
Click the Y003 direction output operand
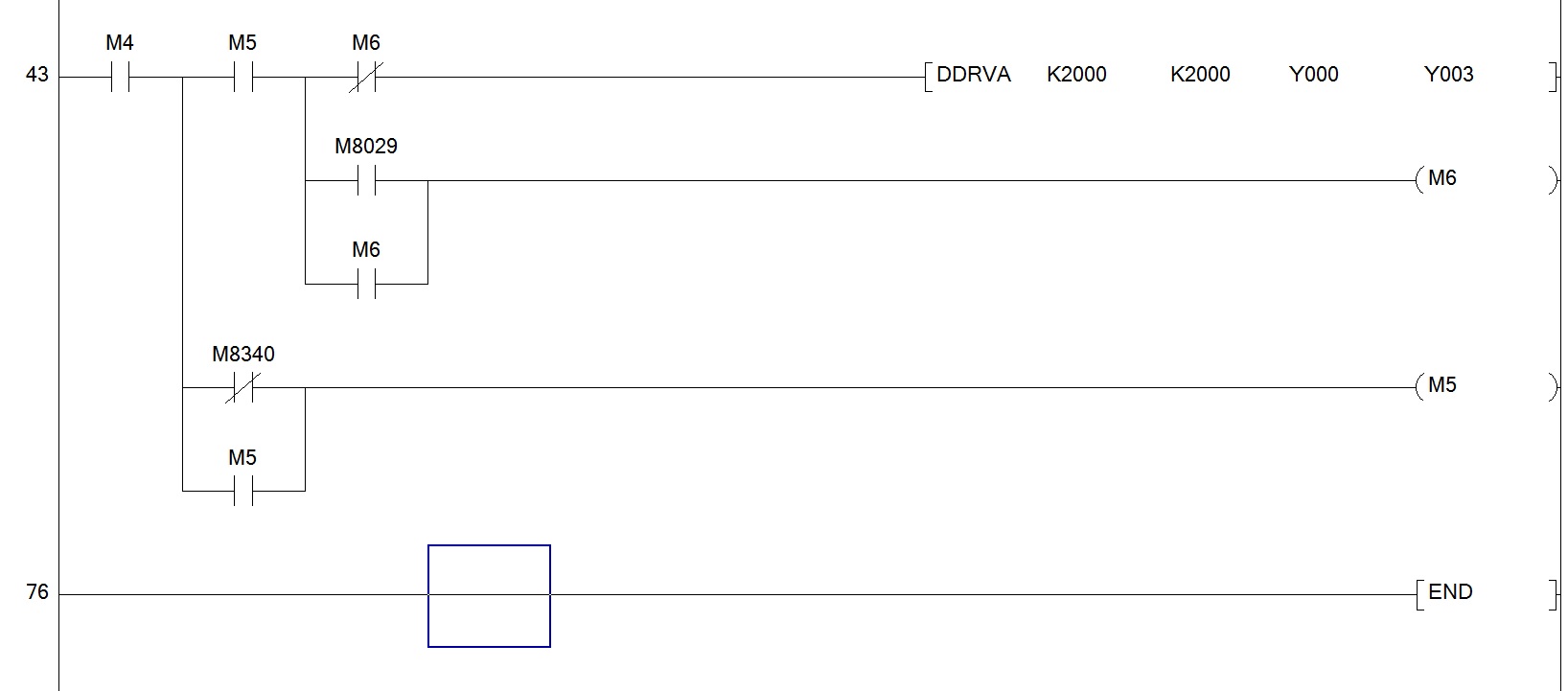tap(1448, 75)
